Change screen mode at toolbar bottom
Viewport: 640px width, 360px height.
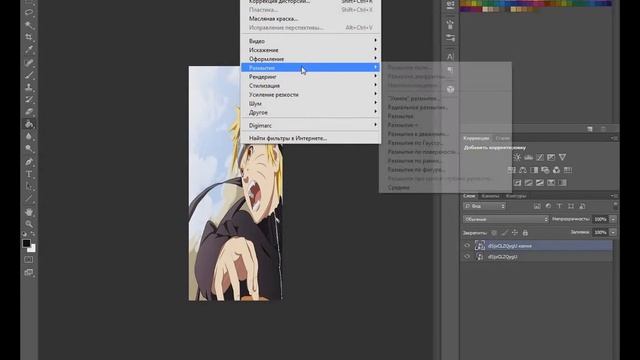(x=29, y=272)
